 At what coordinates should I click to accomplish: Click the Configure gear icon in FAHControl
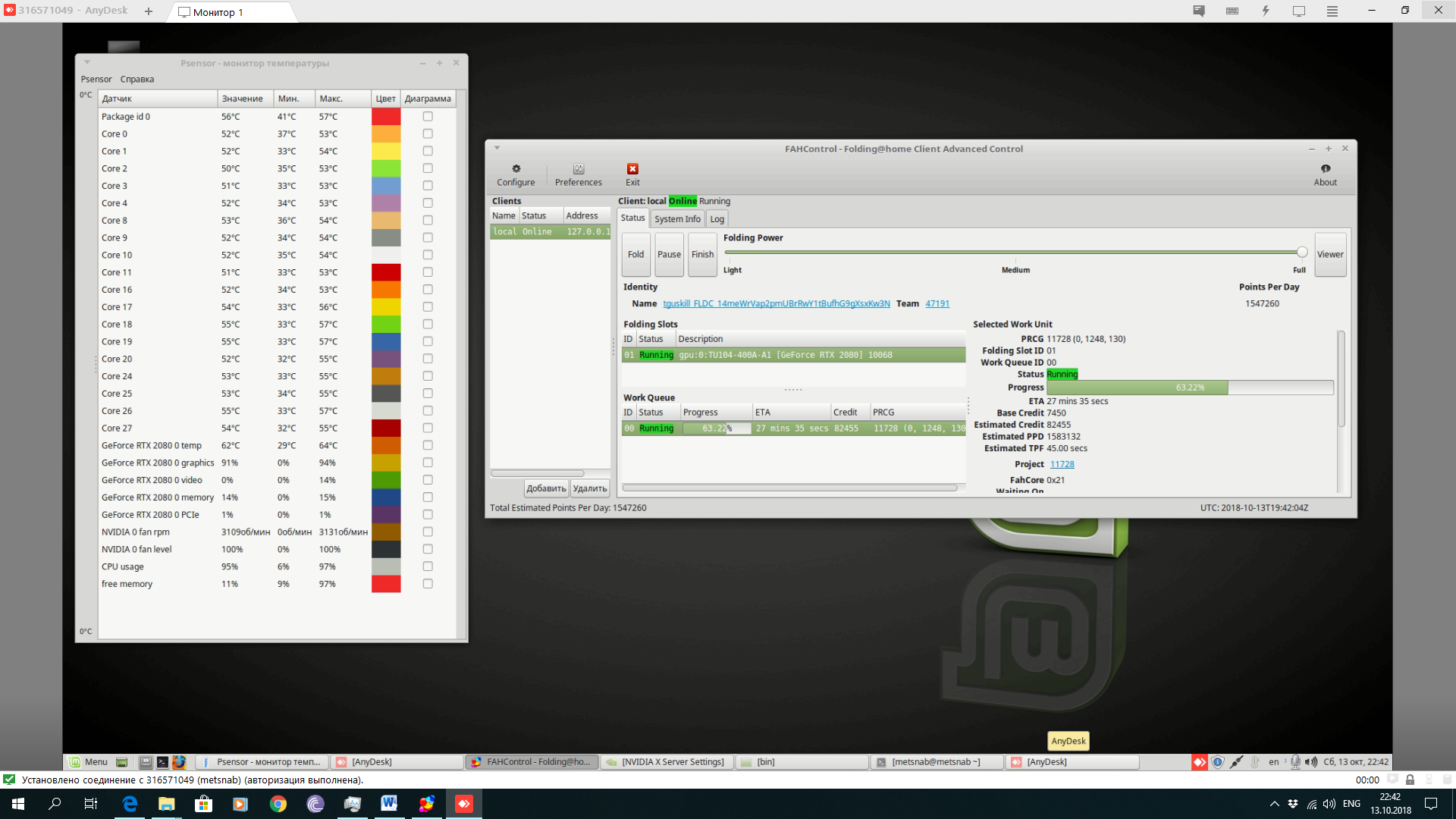tap(516, 169)
